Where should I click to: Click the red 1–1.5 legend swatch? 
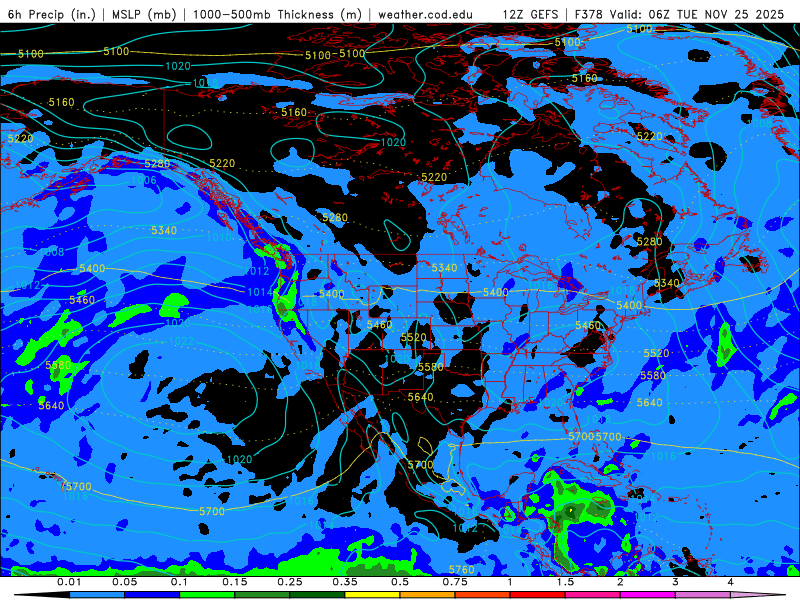pyautogui.click(x=538, y=595)
